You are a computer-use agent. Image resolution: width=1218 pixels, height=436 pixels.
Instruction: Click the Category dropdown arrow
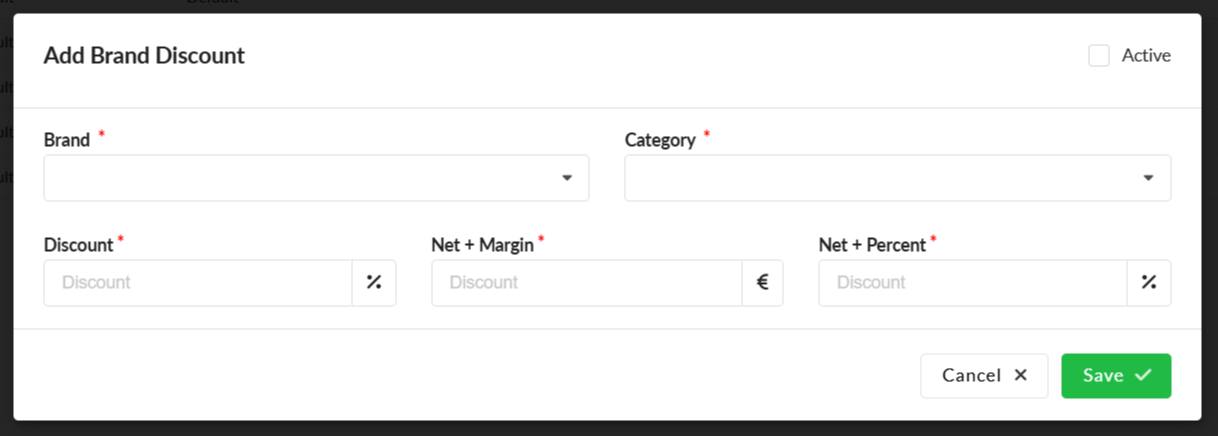1148,178
